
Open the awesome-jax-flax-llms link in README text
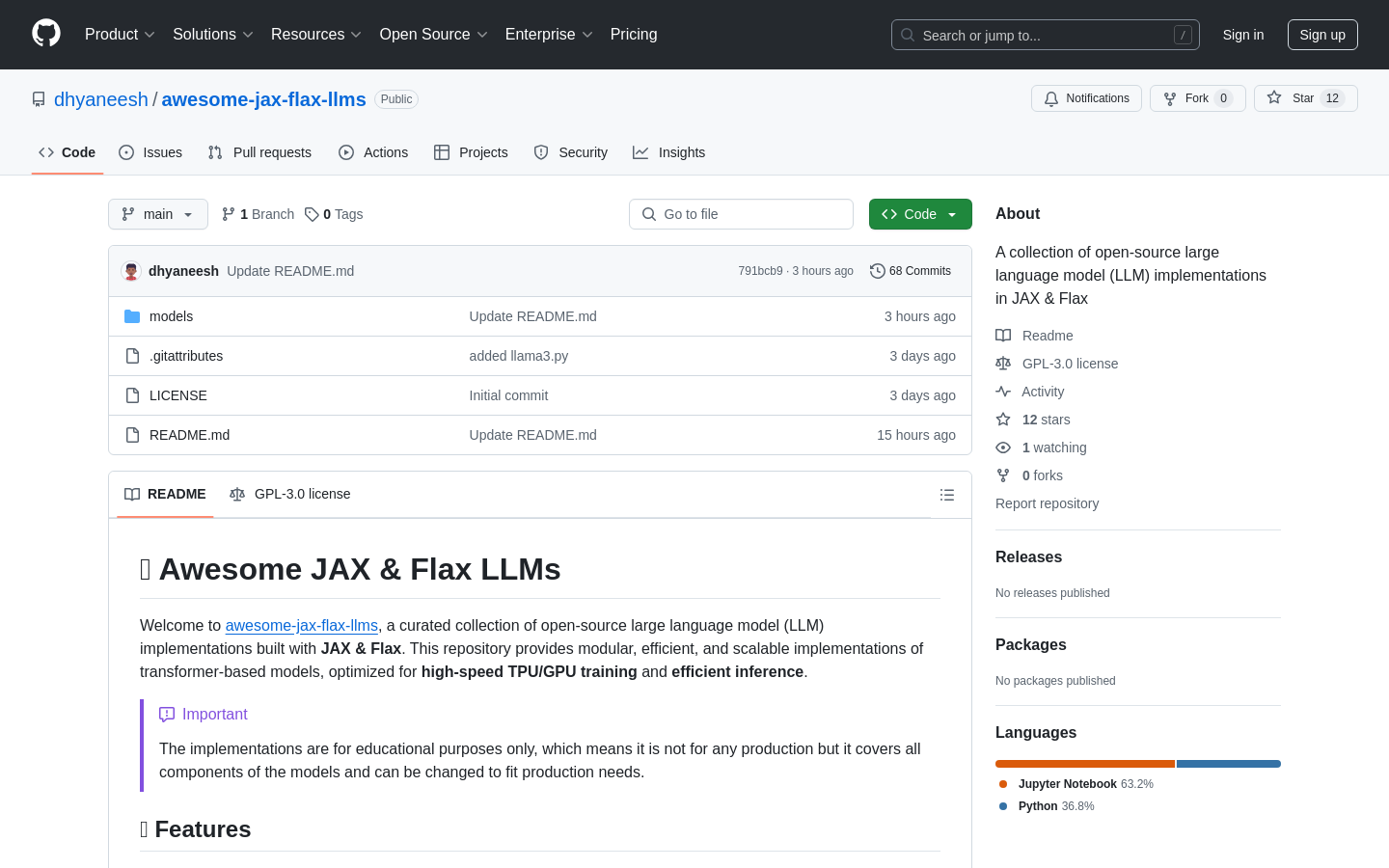[x=302, y=625]
